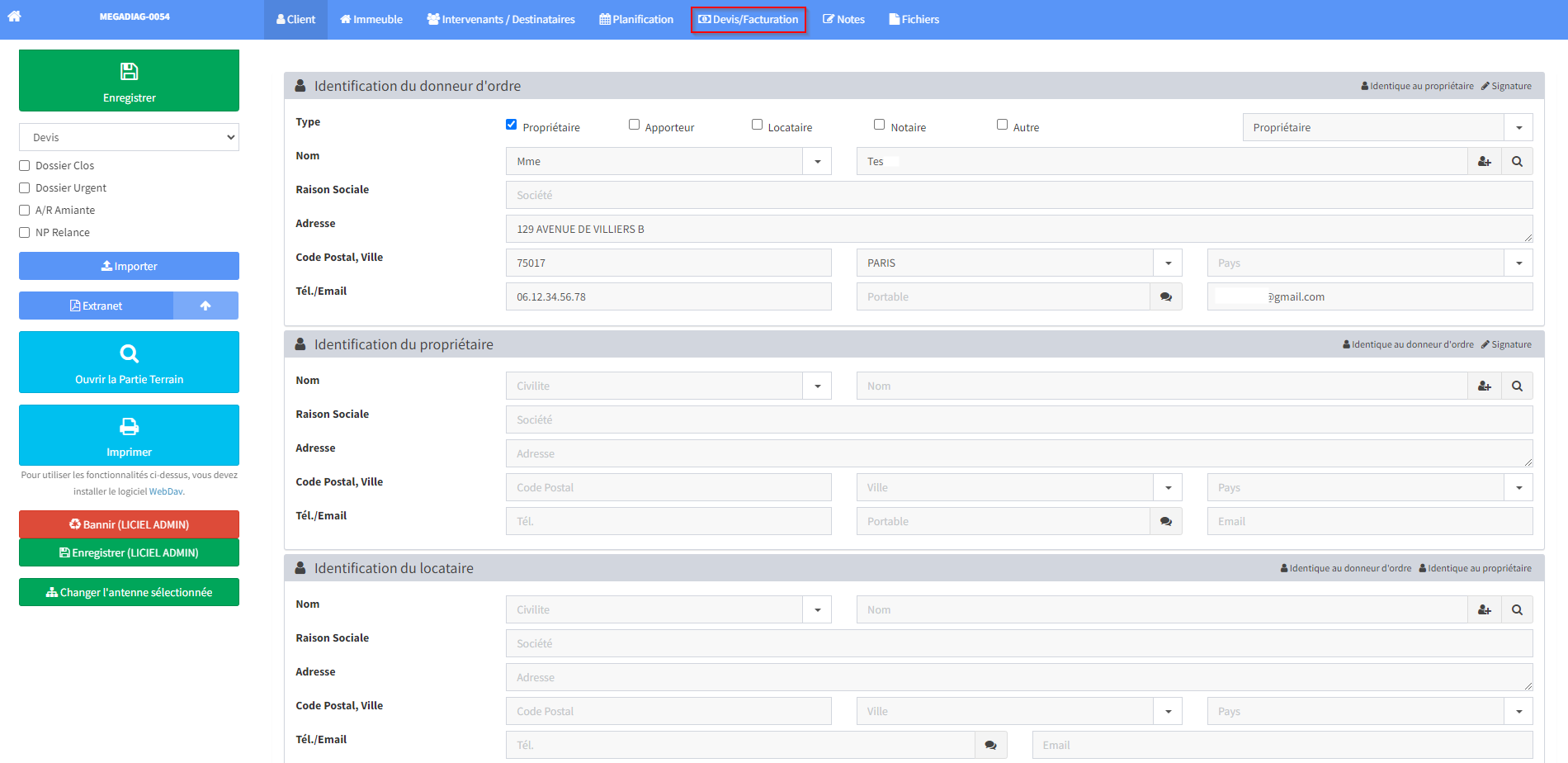Check the Dossier Clos checkbox

25,165
